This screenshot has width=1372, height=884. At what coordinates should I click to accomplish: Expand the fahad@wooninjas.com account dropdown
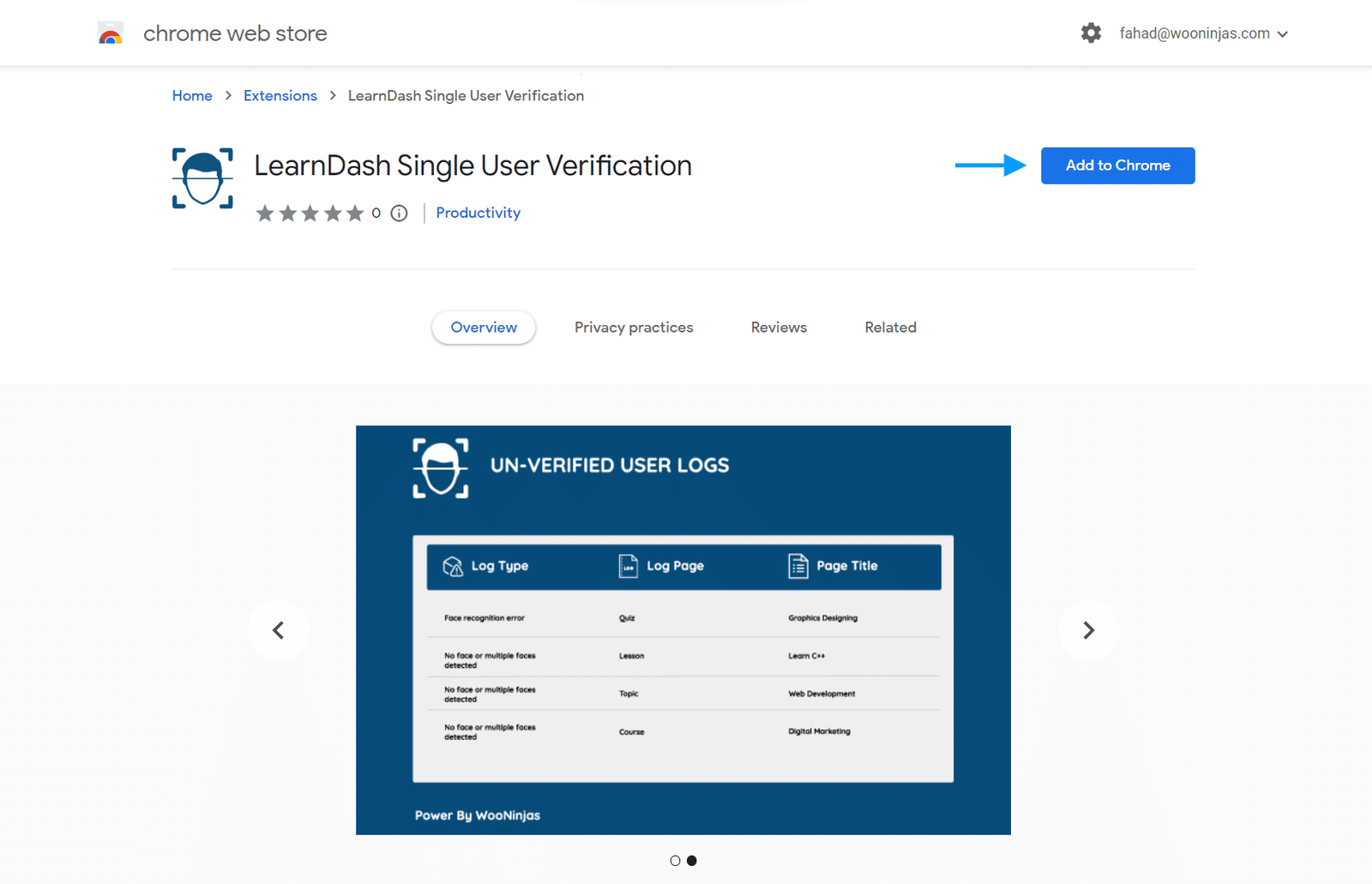point(1204,33)
